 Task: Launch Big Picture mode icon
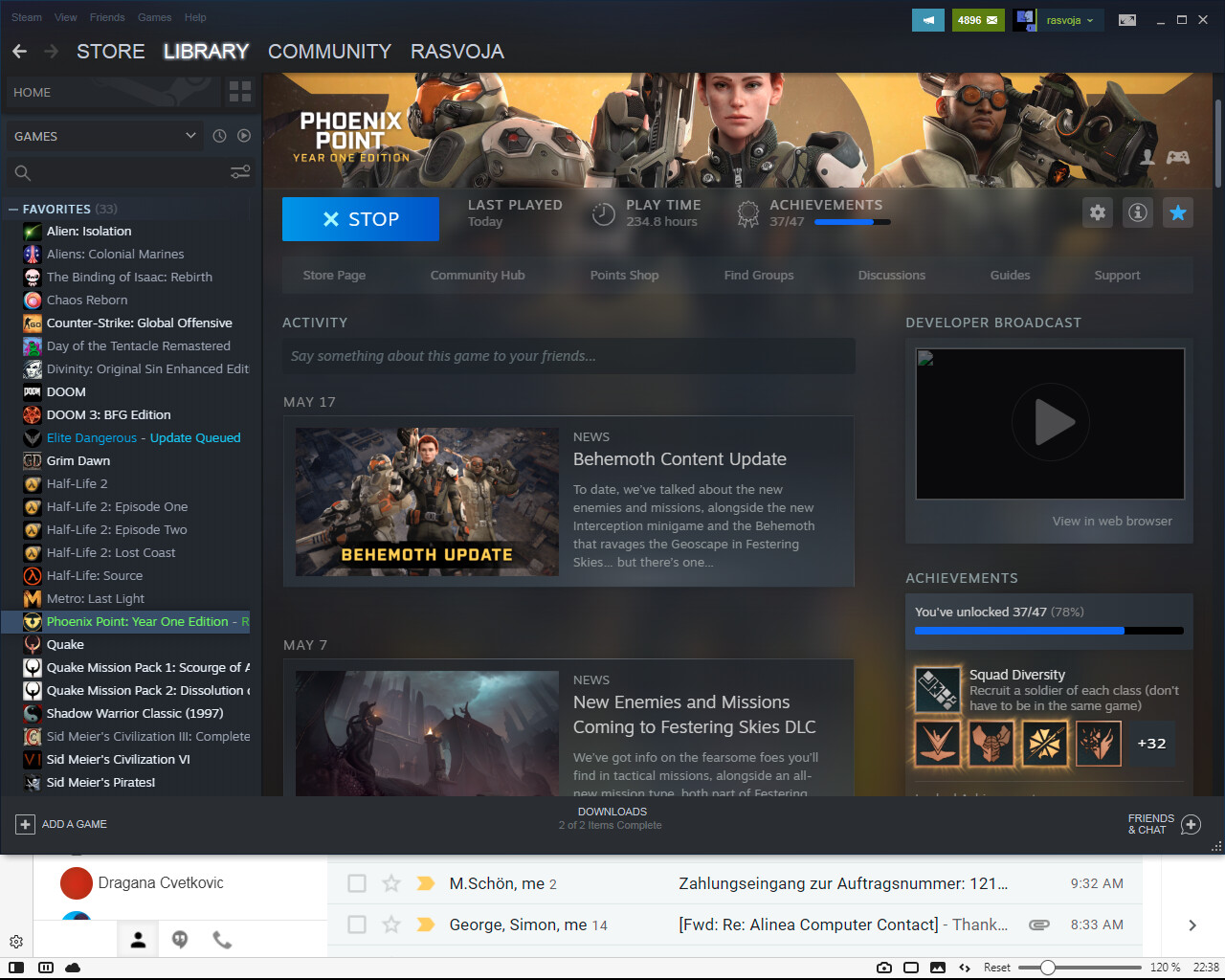point(1127,20)
